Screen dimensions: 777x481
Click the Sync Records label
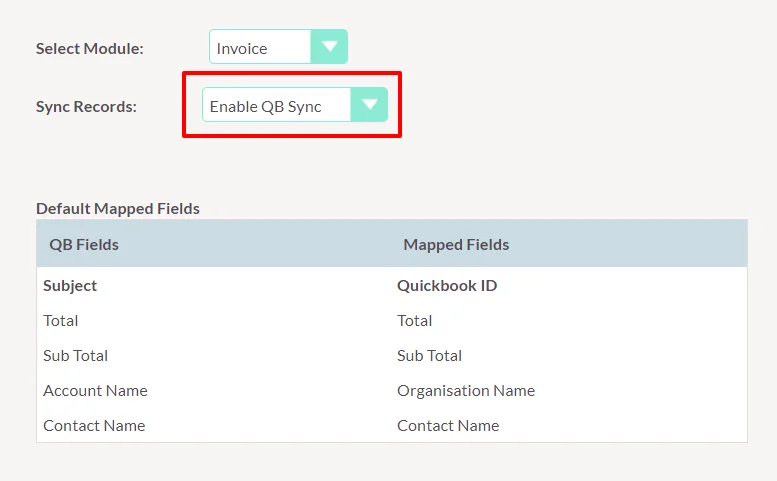[86, 106]
